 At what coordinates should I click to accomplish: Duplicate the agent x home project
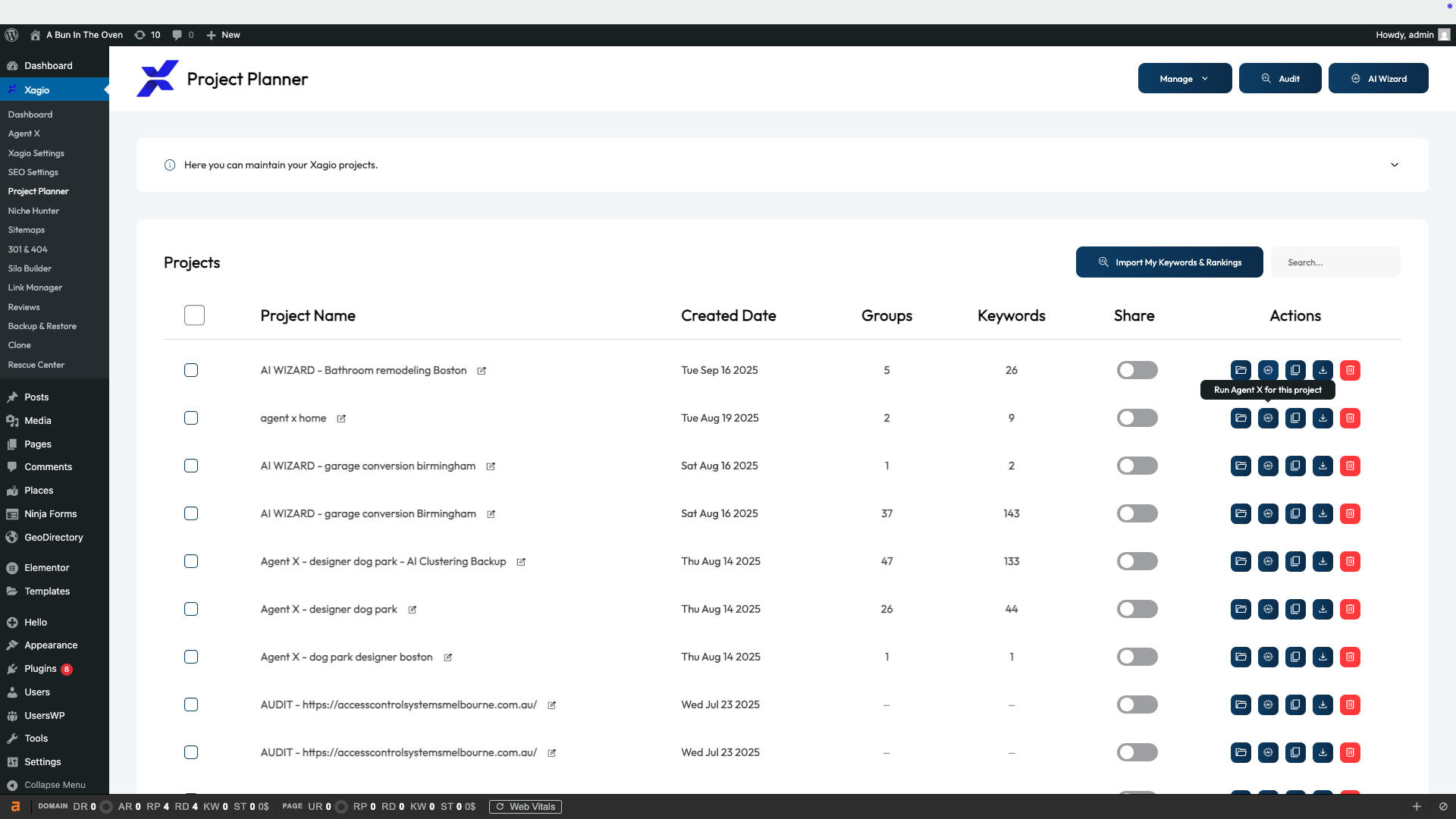coord(1295,418)
